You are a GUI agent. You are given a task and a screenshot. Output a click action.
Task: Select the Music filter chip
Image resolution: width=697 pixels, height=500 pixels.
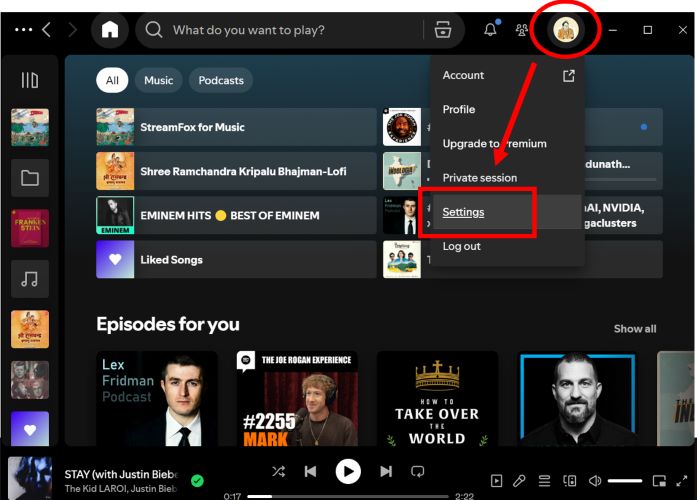(x=159, y=80)
